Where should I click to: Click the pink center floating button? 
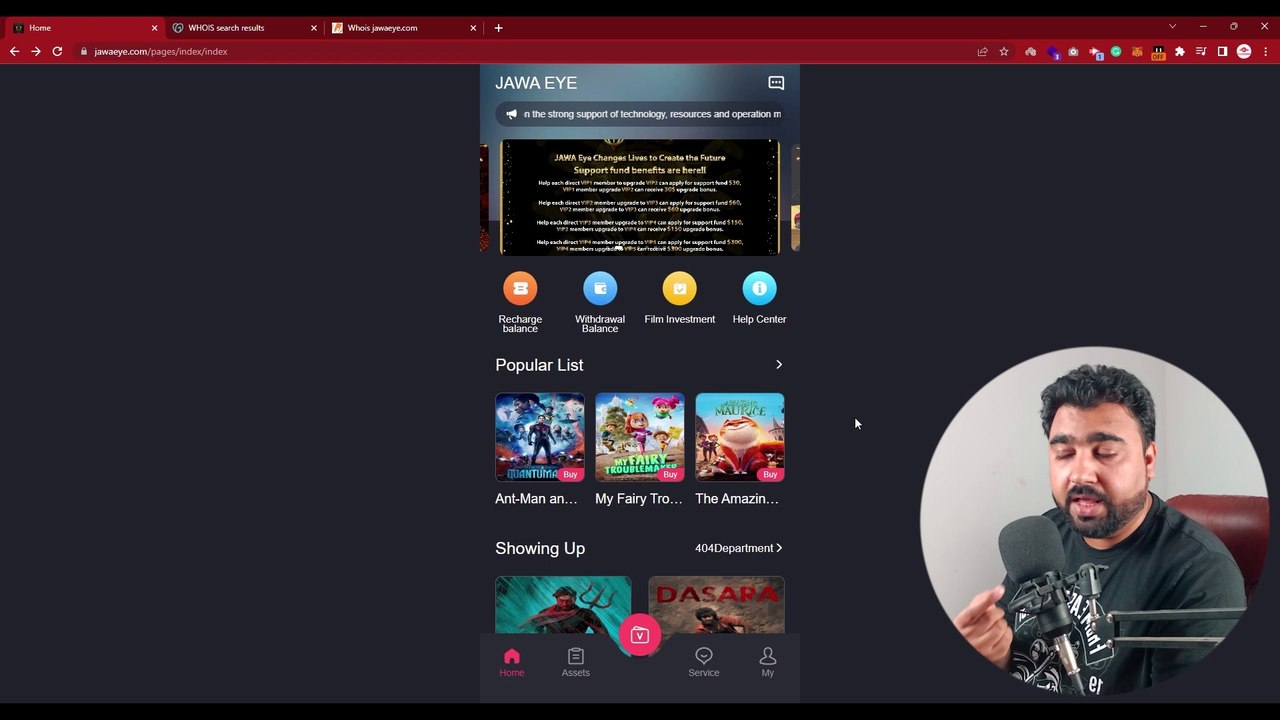[x=640, y=635]
